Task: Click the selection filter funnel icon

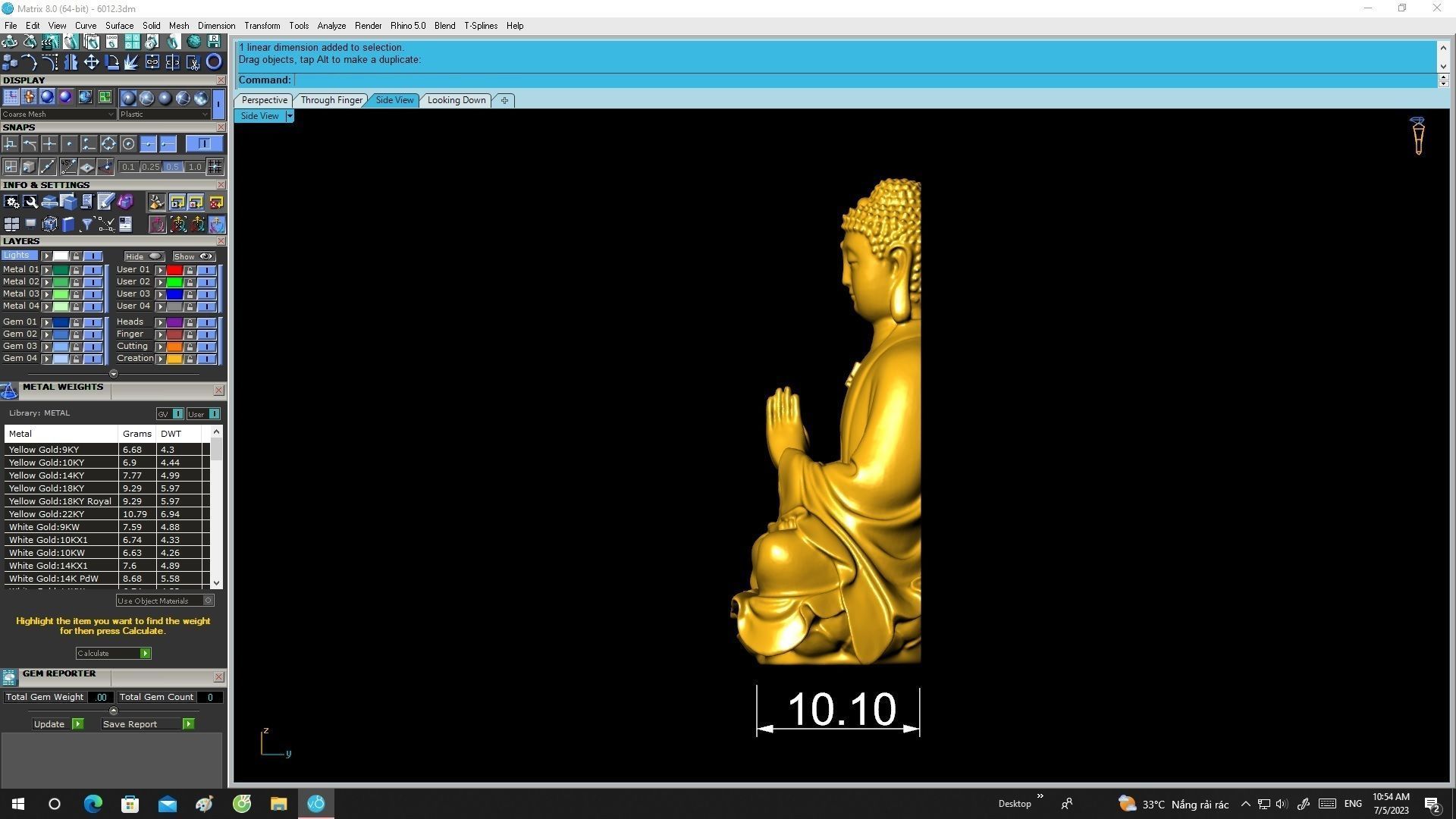Action: 87,224
